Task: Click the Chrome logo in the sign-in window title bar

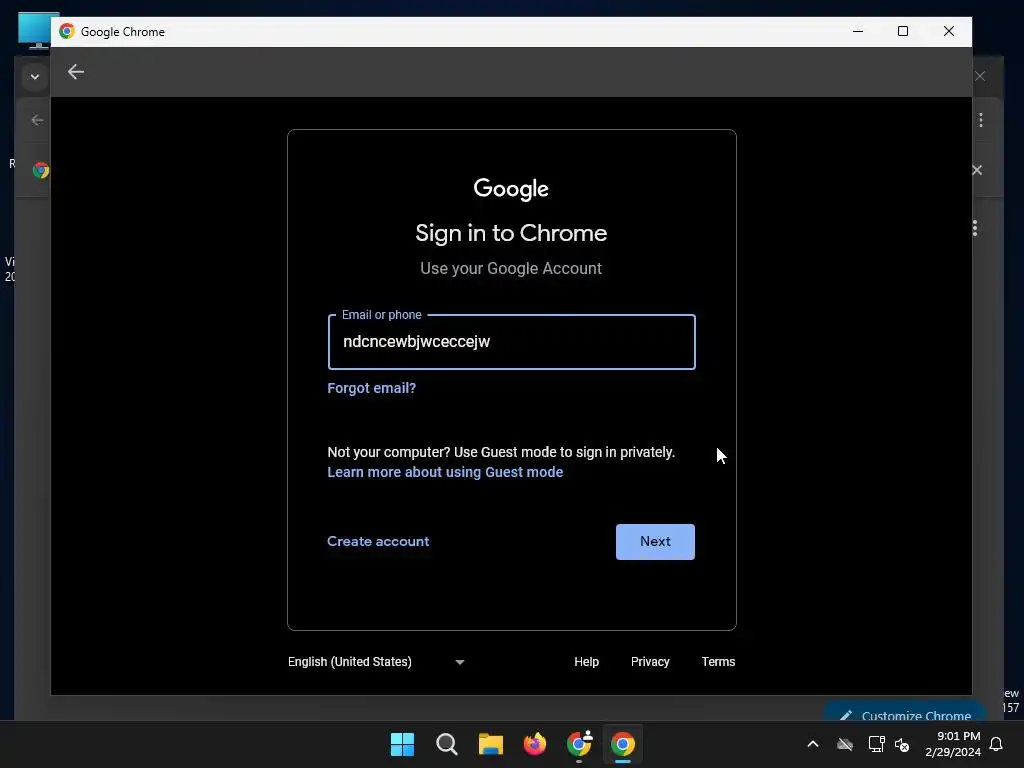Action: tap(67, 31)
